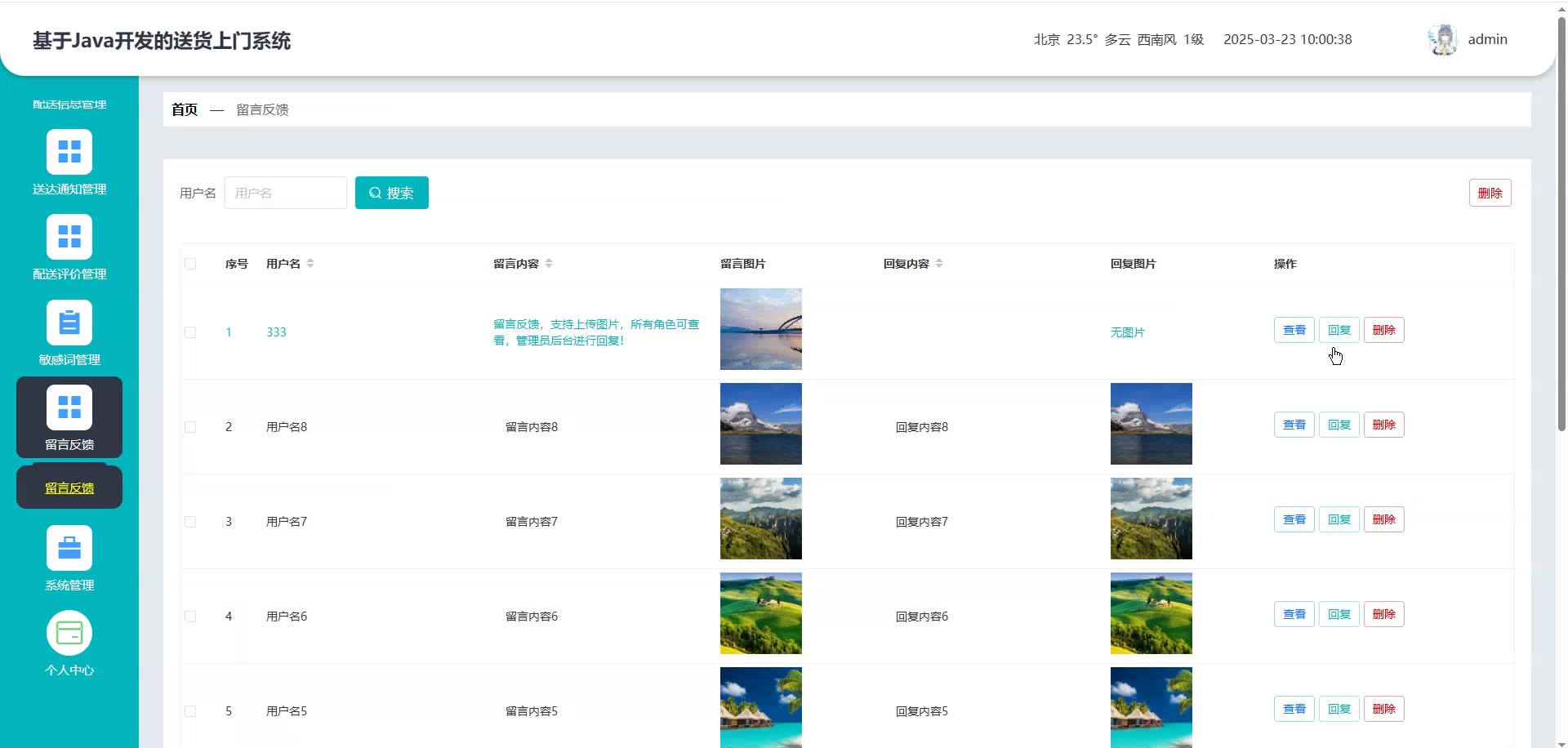The height and width of the screenshot is (748, 1568).
Task: Click 查看 for 用户名7
Action: 1294,519
